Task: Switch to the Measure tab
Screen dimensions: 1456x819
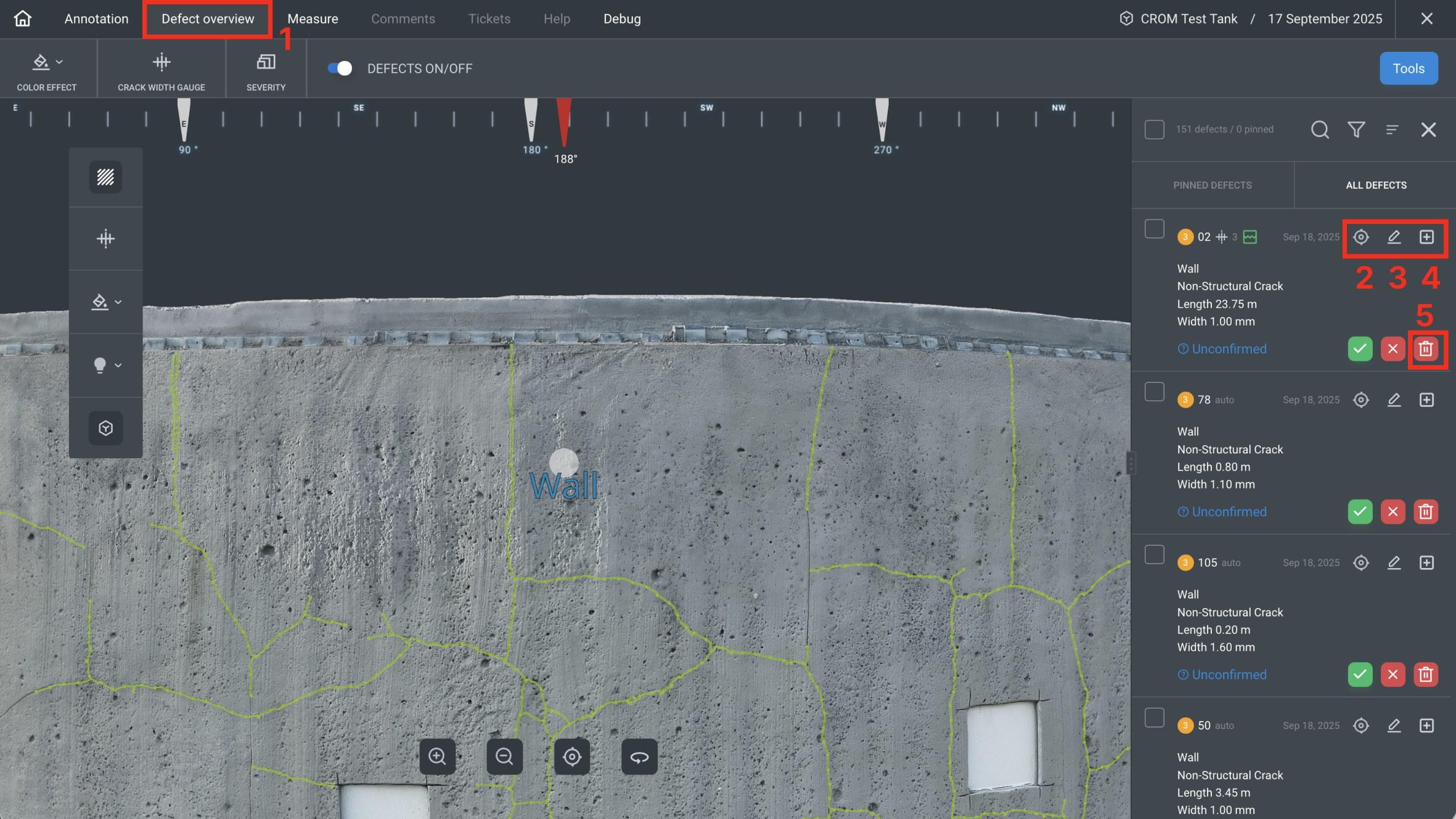Action: click(x=313, y=19)
